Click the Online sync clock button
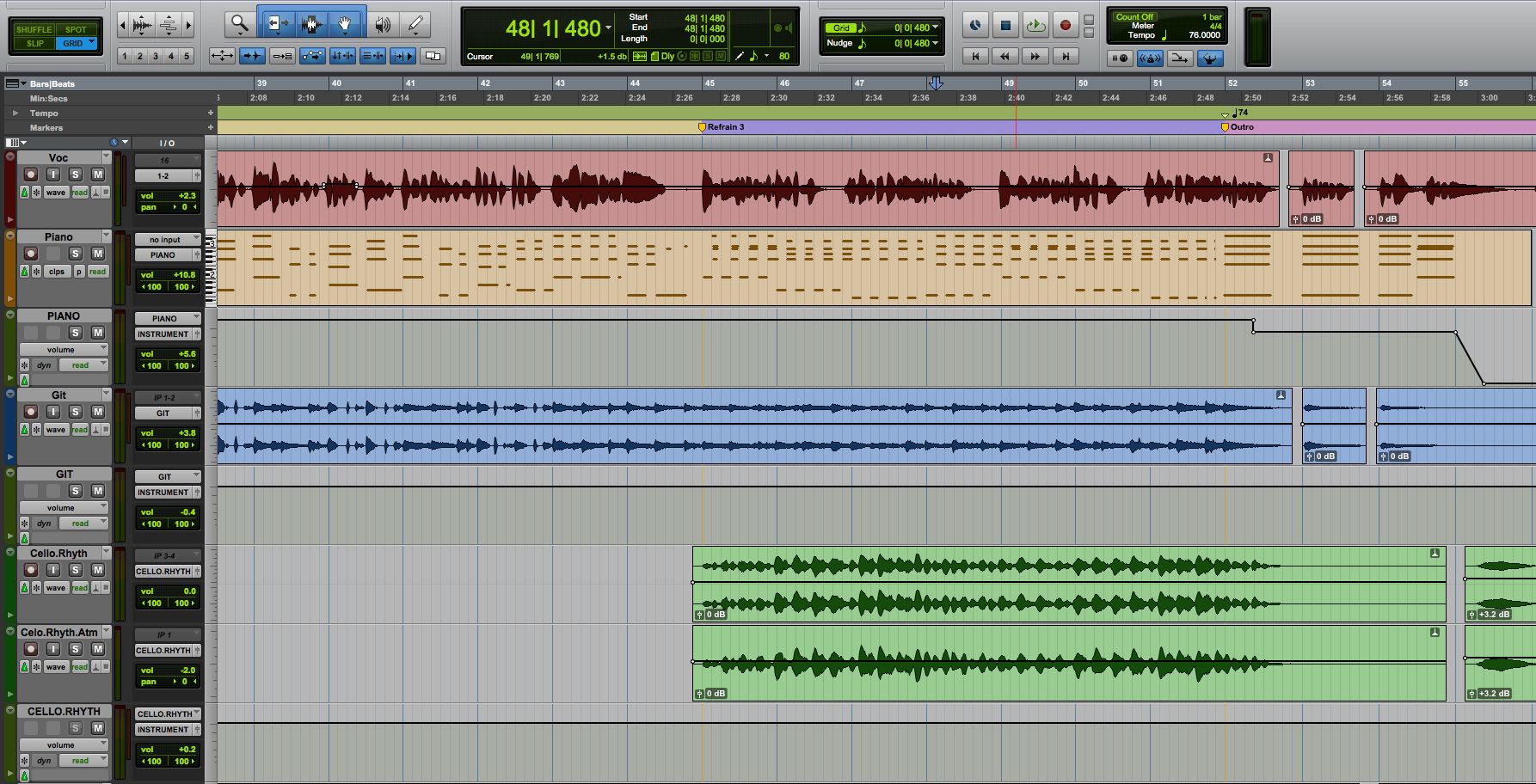 pyautogui.click(x=974, y=25)
